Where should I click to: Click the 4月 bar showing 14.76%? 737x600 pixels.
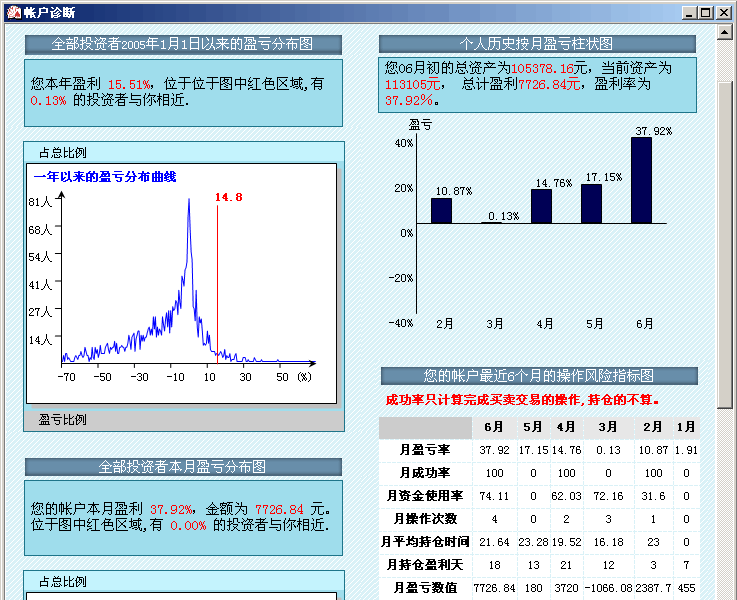coord(541,206)
